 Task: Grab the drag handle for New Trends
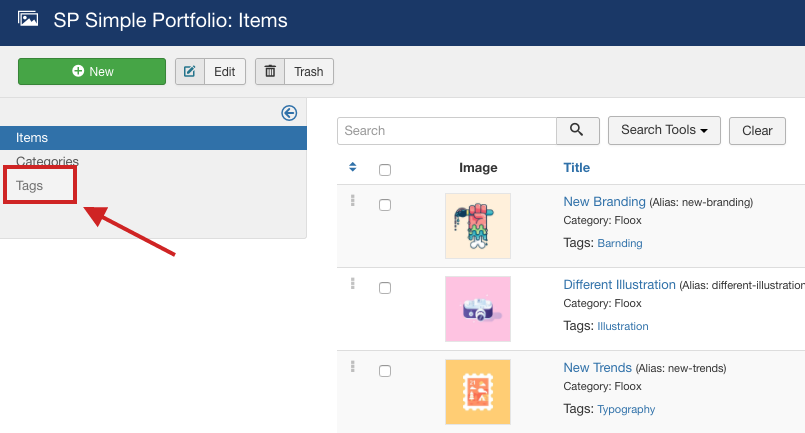click(x=352, y=366)
